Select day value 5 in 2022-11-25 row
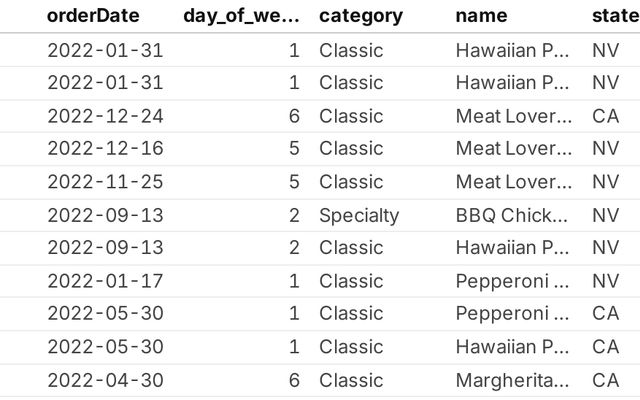The image size is (640, 400). point(293,182)
